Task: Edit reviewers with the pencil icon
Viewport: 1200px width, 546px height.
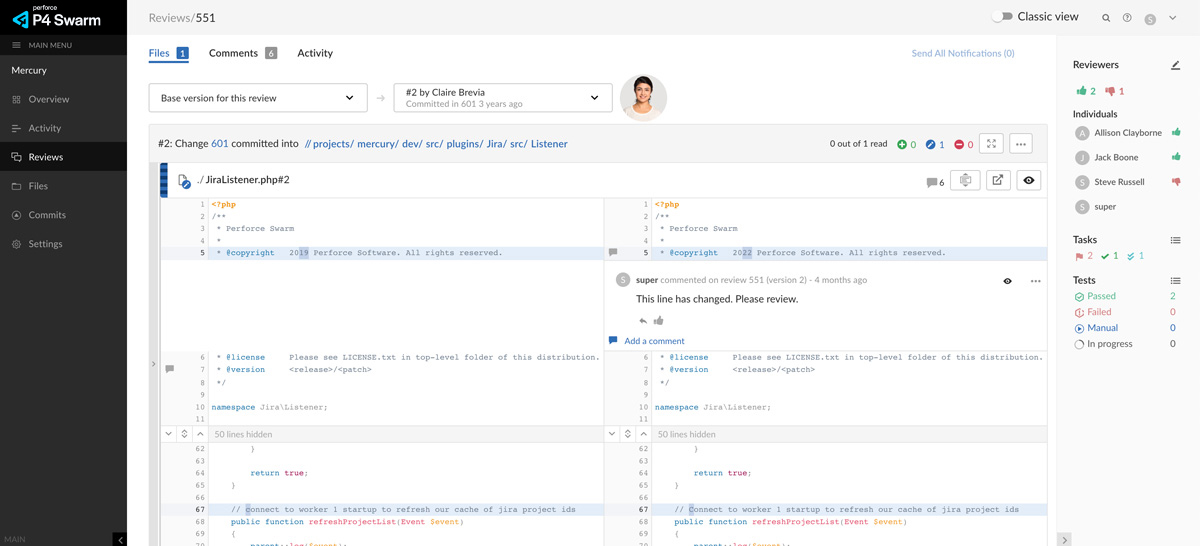Action: 1175,65
